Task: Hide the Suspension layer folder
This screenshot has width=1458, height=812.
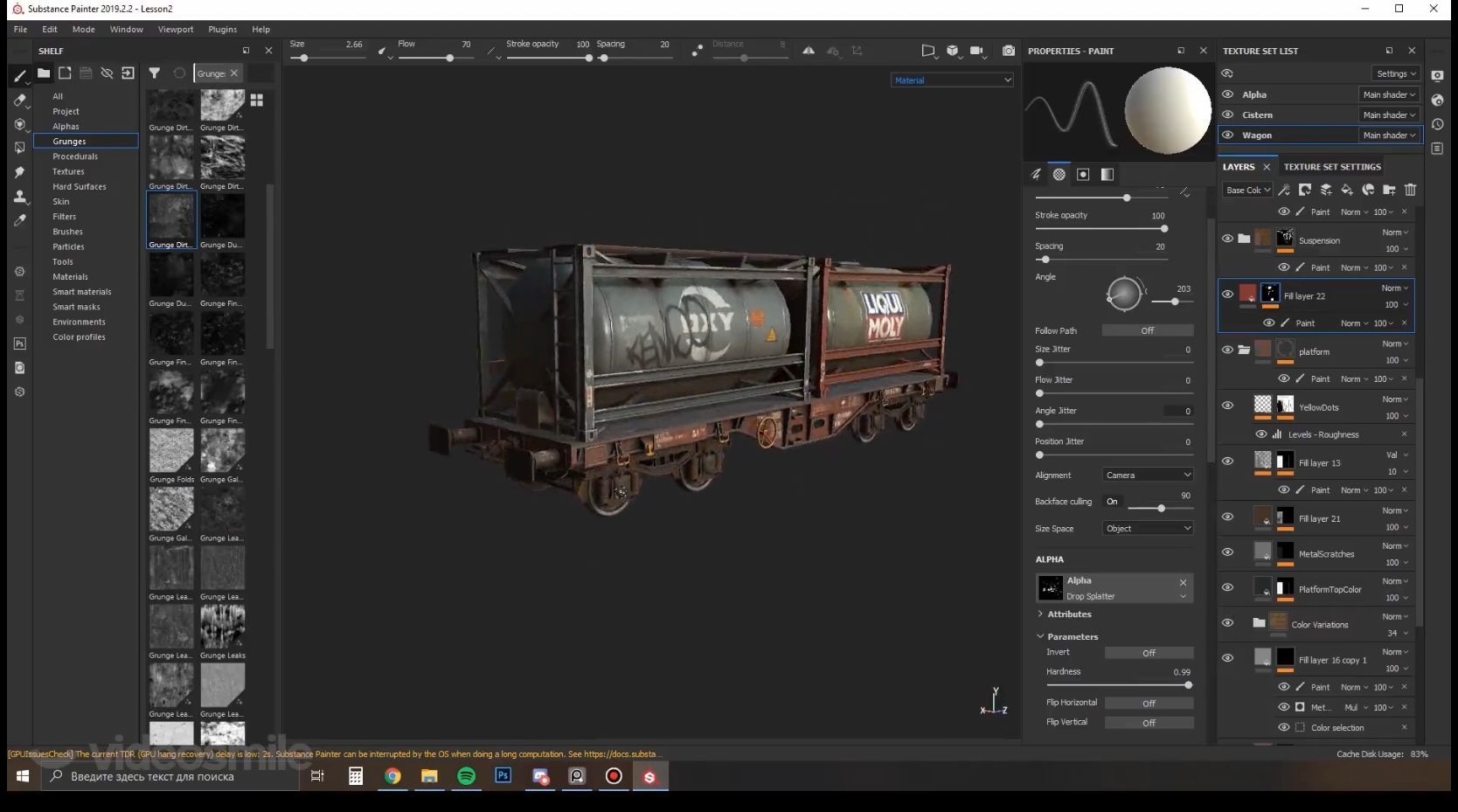Action: [x=1228, y=239]
